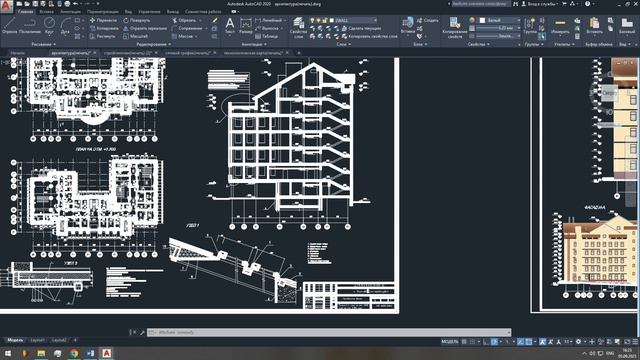Toggle object snap tracking in status bar

pos(520,342)
